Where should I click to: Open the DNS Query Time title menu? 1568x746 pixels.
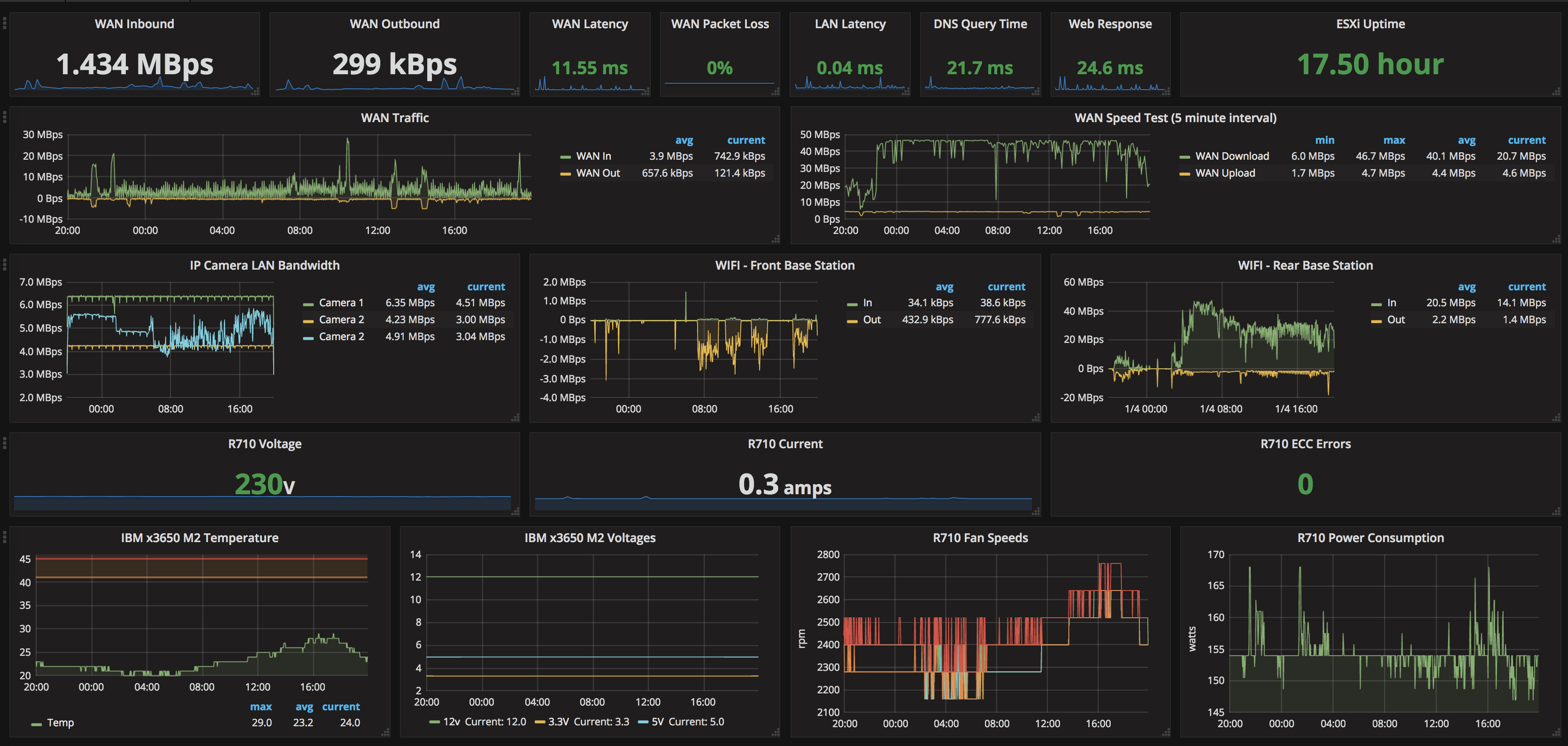980,24
